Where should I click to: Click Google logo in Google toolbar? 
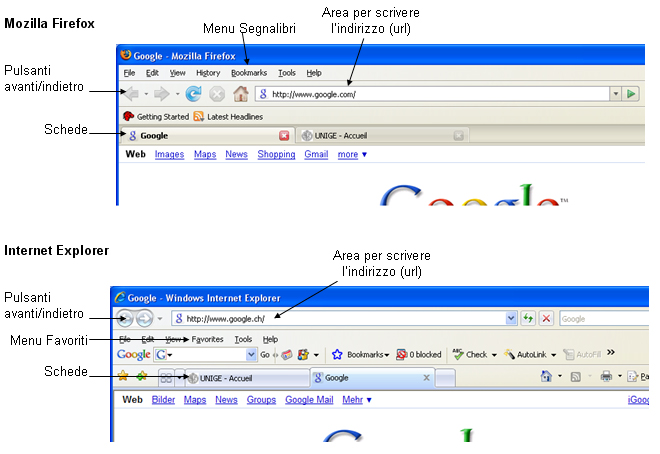[133, 355]
